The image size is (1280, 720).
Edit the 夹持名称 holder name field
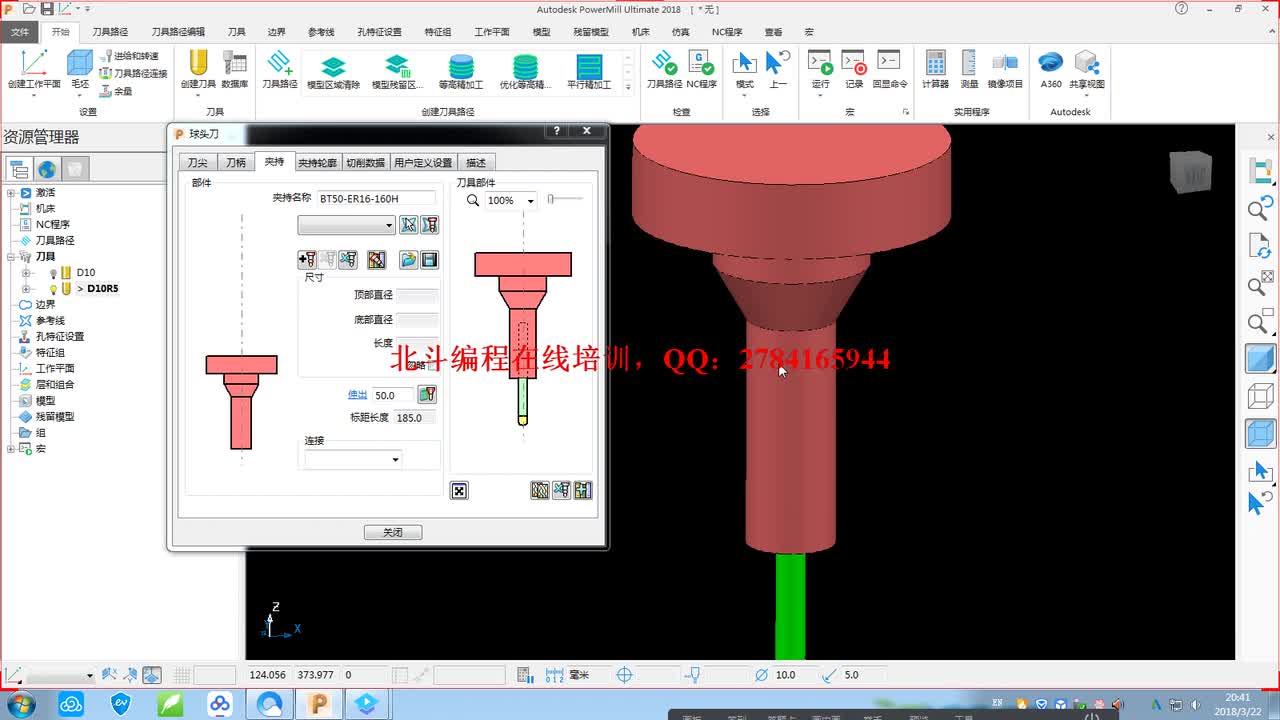tap(377, 199)
